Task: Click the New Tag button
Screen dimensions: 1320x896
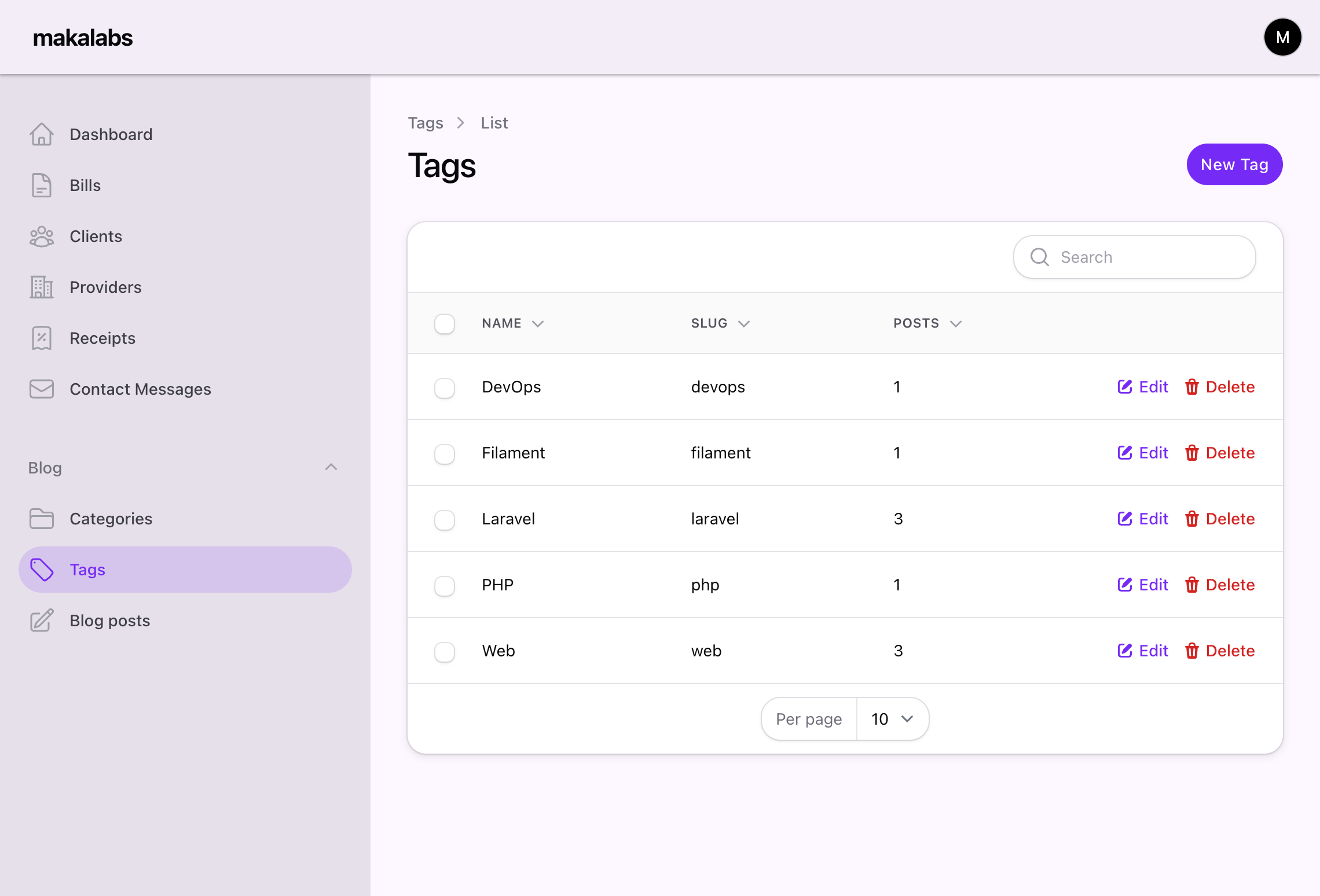Action: (1234, 164)
